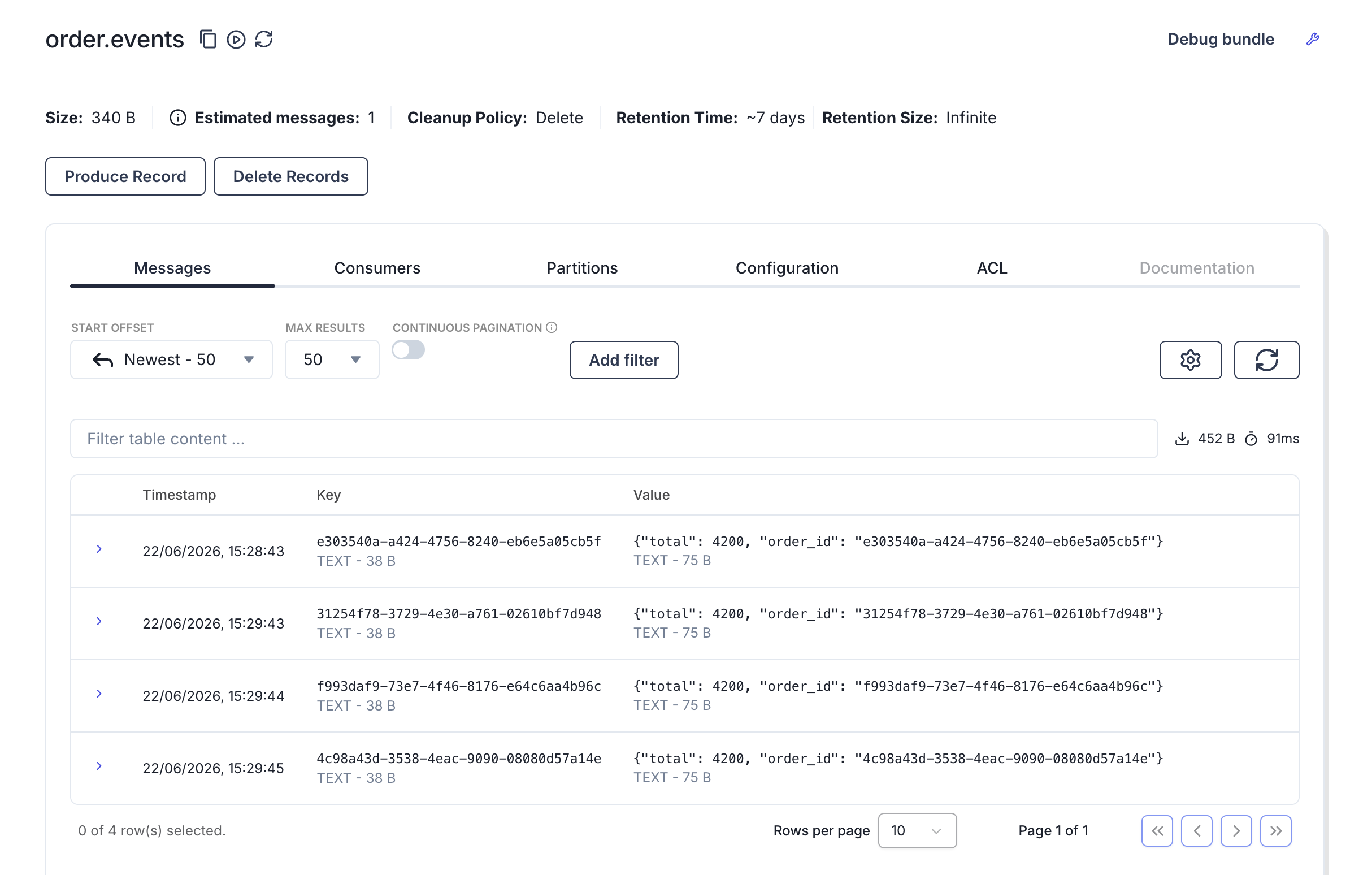Screen dimensions: 1372x875
Task: Go to the next page of results
Action: pyautogui.click(x=1236, y=830)
